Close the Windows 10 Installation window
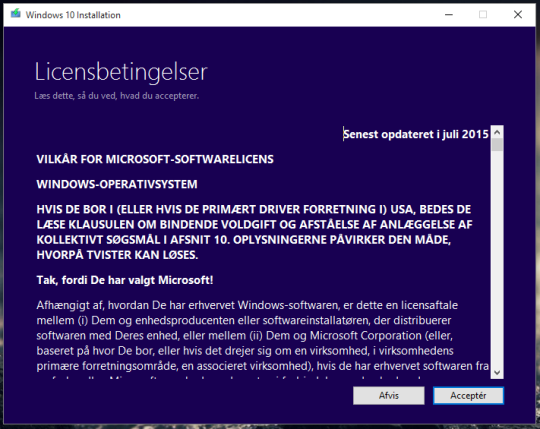 click(x=518, y=14)
